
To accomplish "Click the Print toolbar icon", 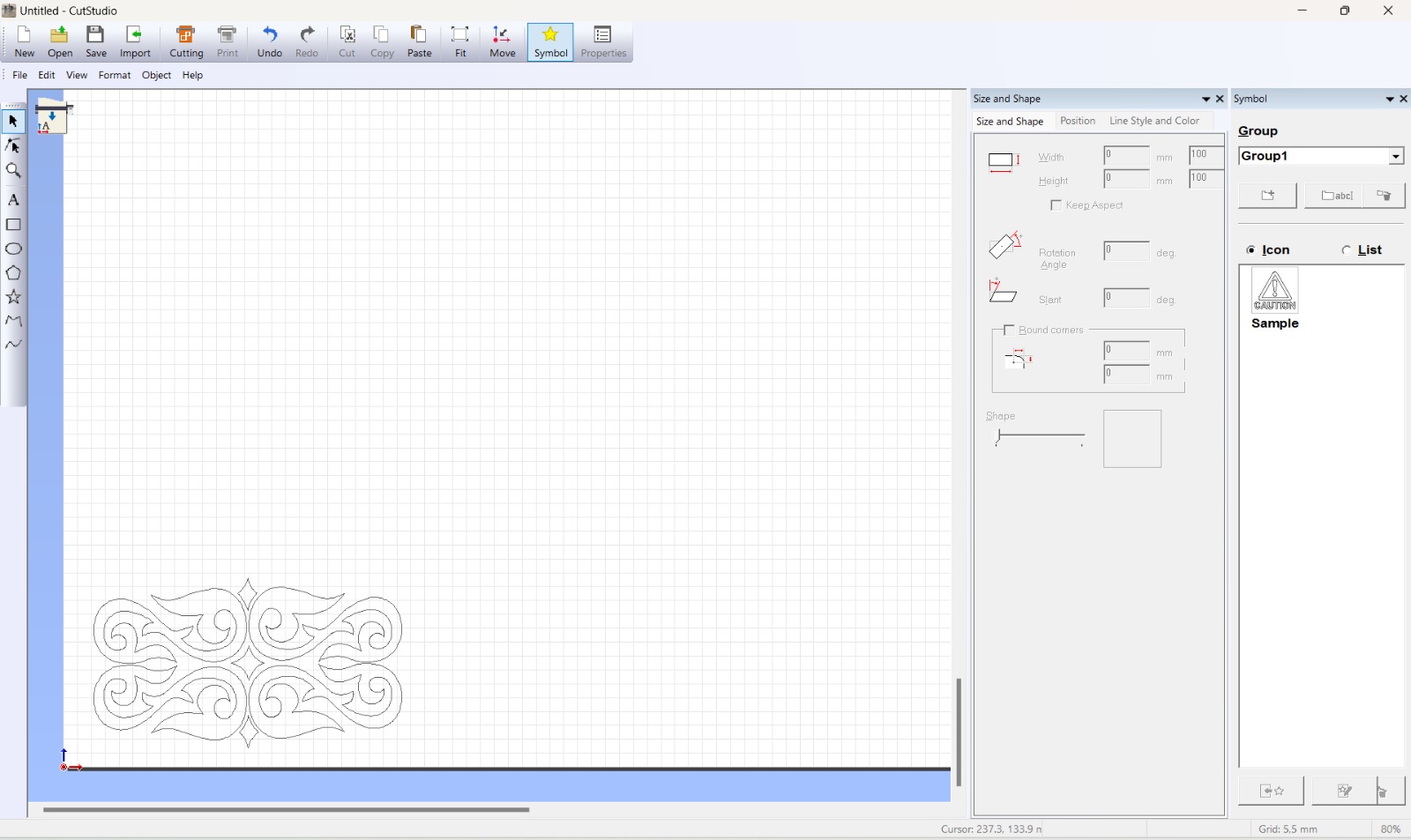I will 228,42.
